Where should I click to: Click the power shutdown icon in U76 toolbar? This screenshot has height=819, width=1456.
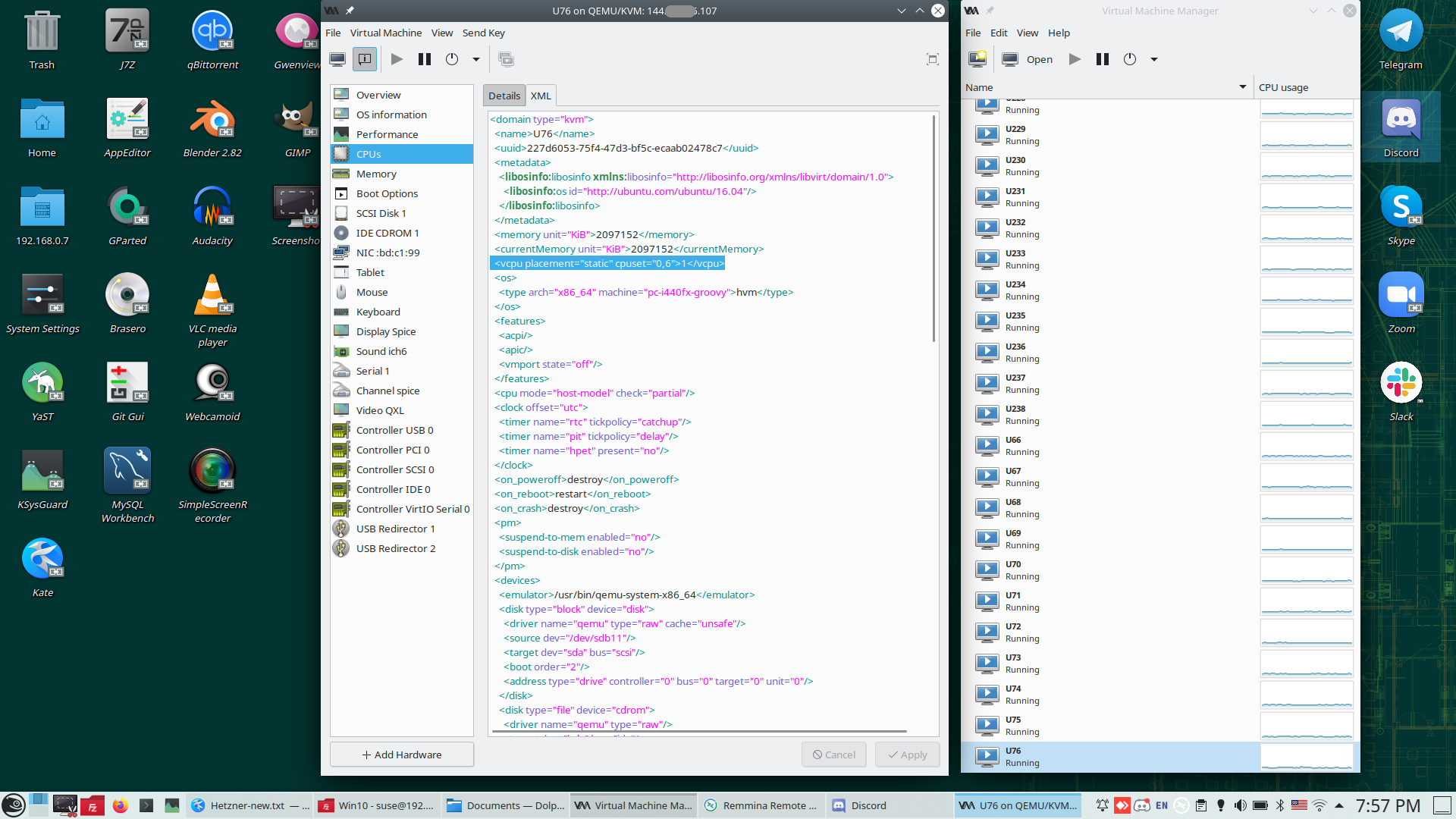(452, 59)
